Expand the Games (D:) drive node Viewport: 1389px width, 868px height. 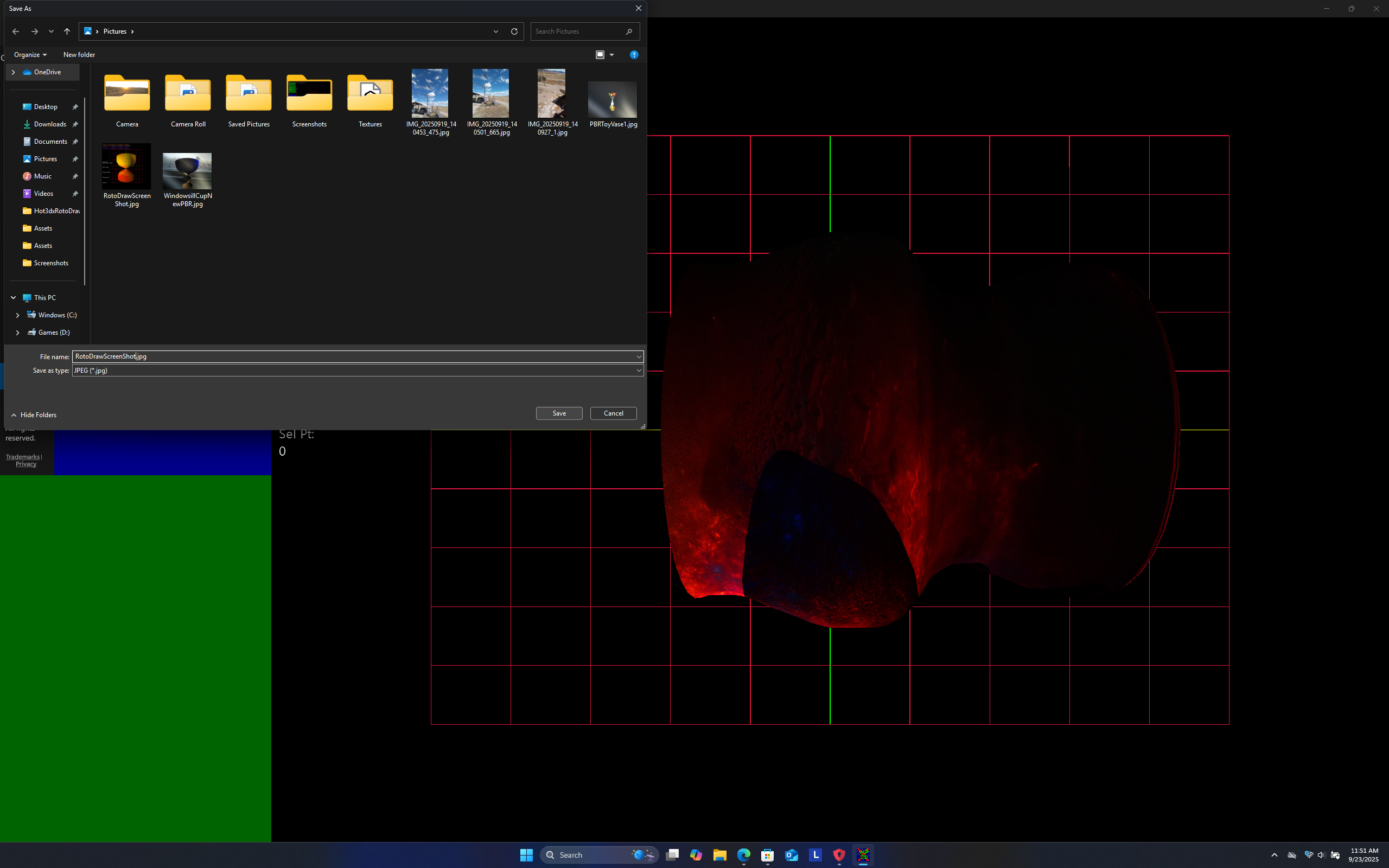click(x=18, y=333)
